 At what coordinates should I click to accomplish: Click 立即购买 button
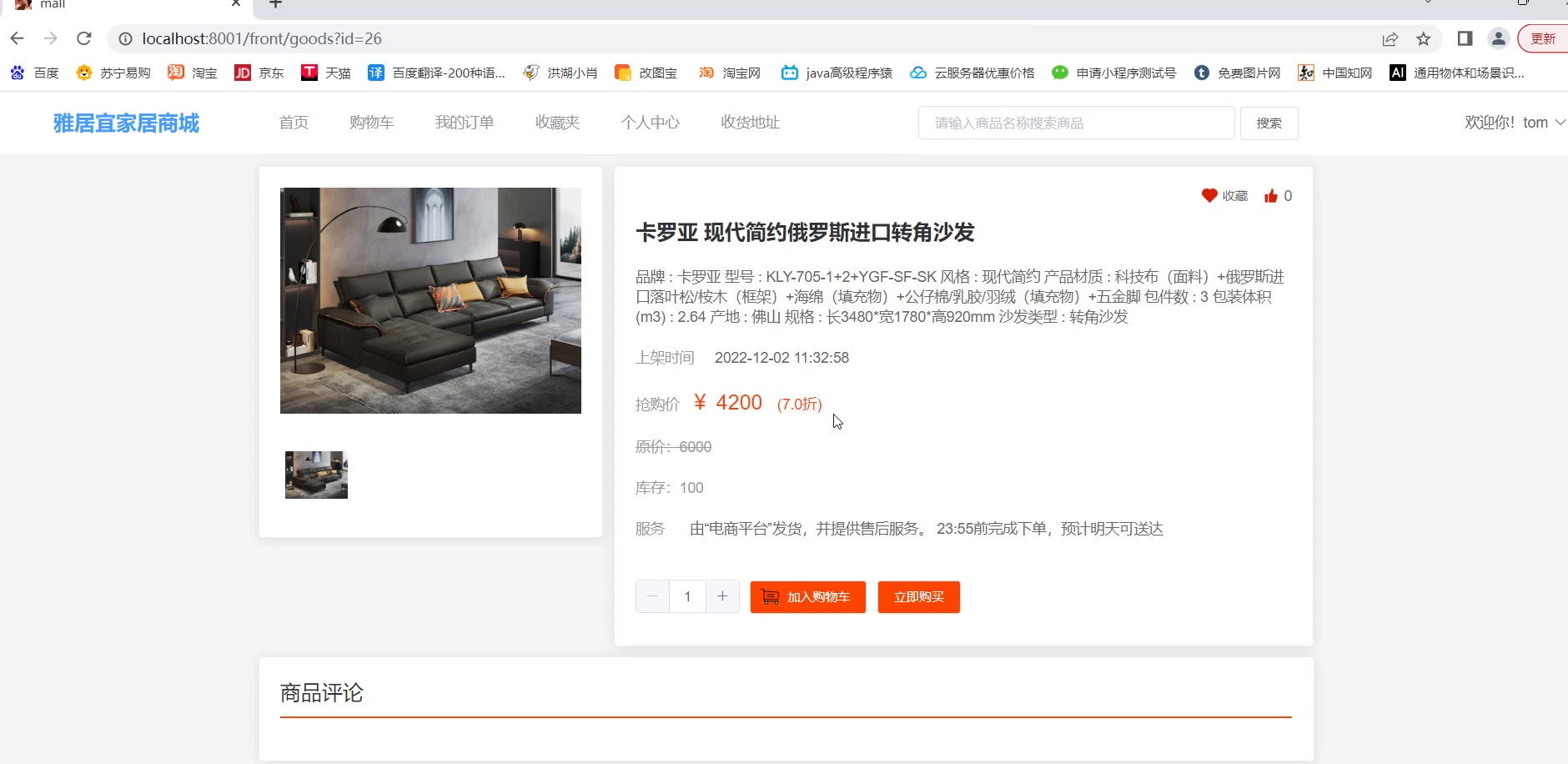pyautogui.click(x=919, y=597)
